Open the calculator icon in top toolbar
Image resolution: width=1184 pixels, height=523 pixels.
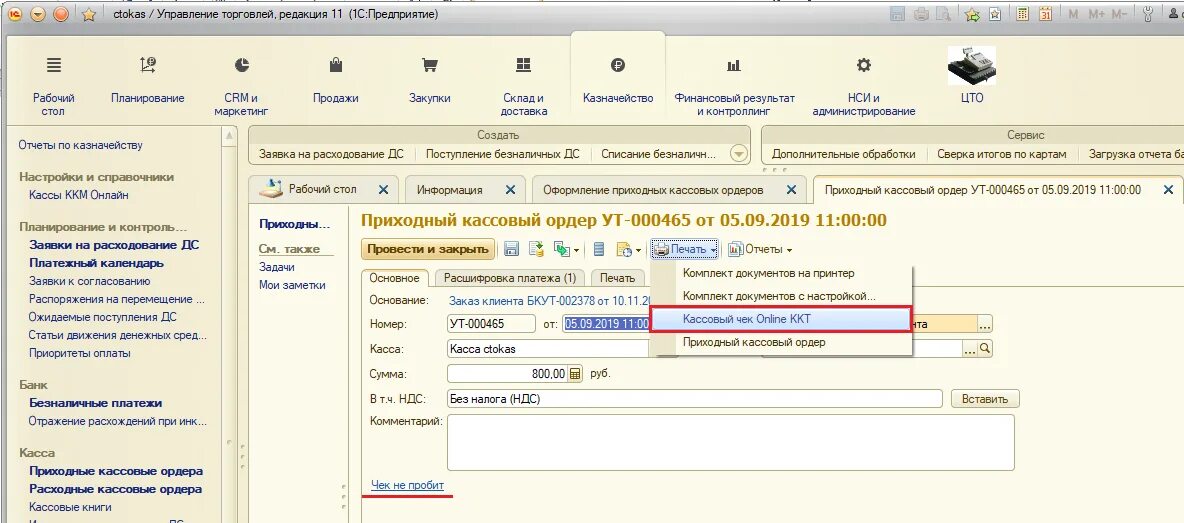[1022, 14]
